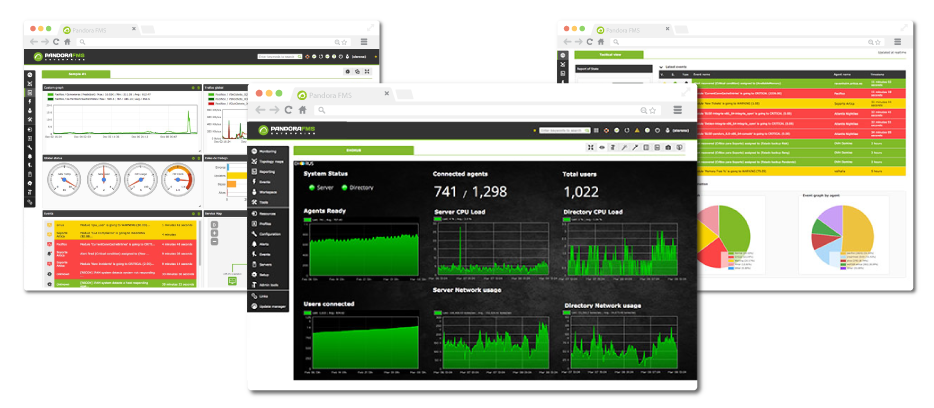The width and height of the screenshot is (934, 408).
Task: Click the camera icon in dashboard toolbar
Action: 668,148
